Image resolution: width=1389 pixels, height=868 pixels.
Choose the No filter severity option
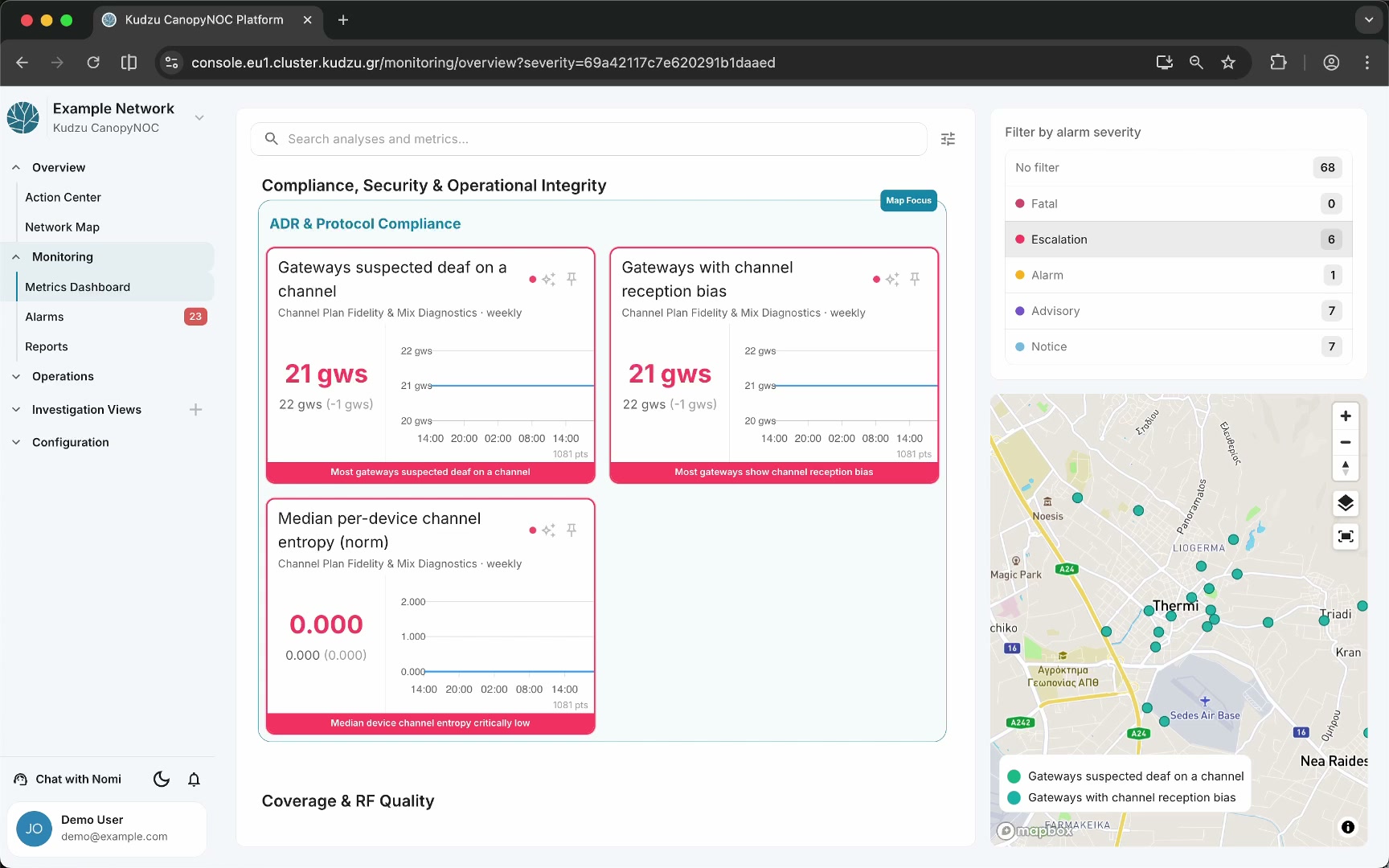[1178, 167]
